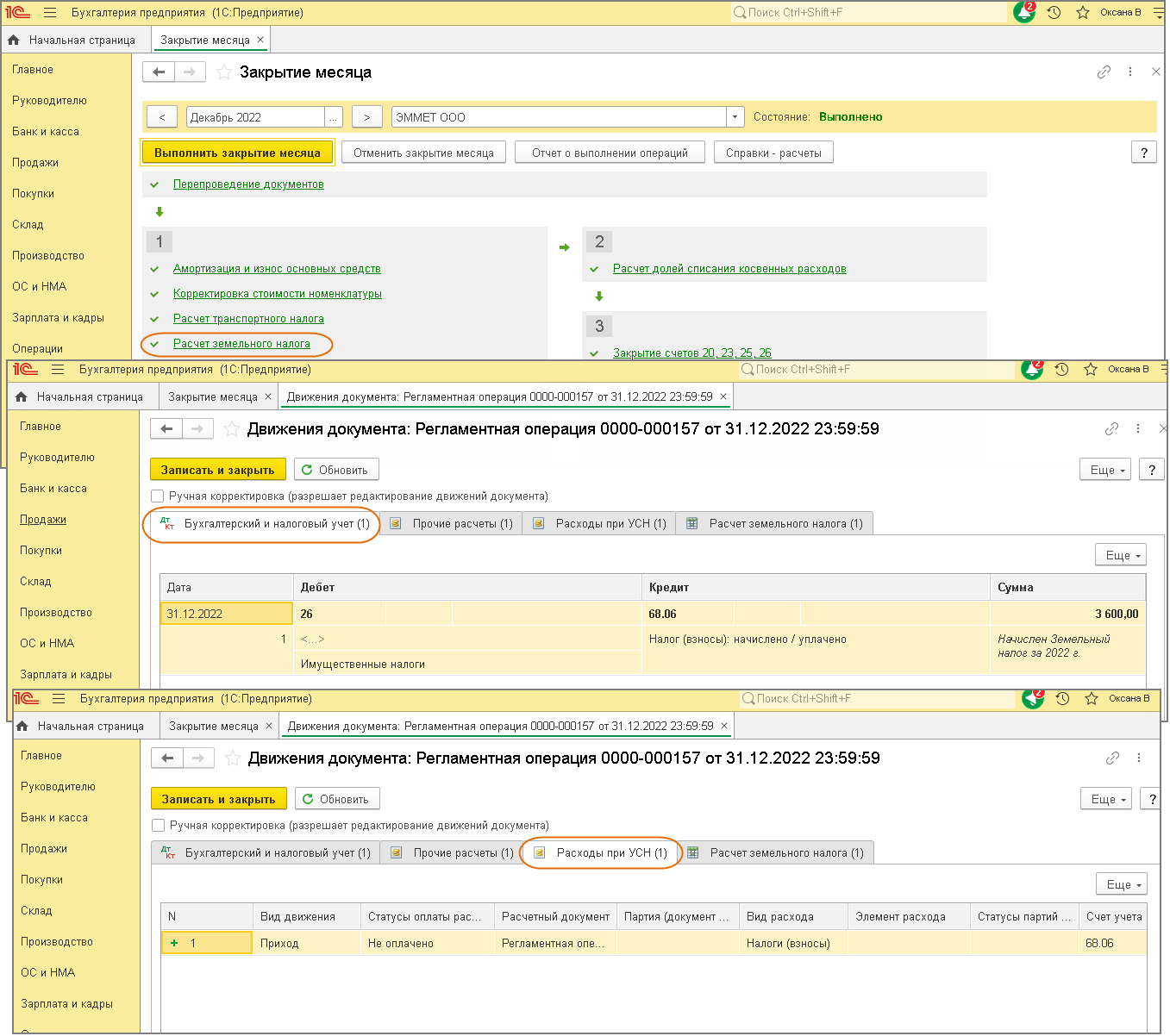Select the Не оплачено cell in bottom window
Image resolution: width=1170 pixels, height=1036 pixels.
(427, 944)
